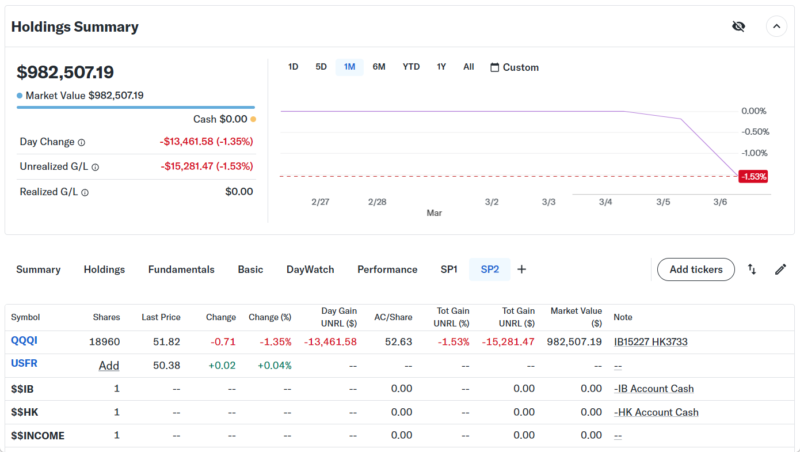This screenshot has height=452, width=800.
Task: Open the Fundamentals tab
Action: point(181,269)
